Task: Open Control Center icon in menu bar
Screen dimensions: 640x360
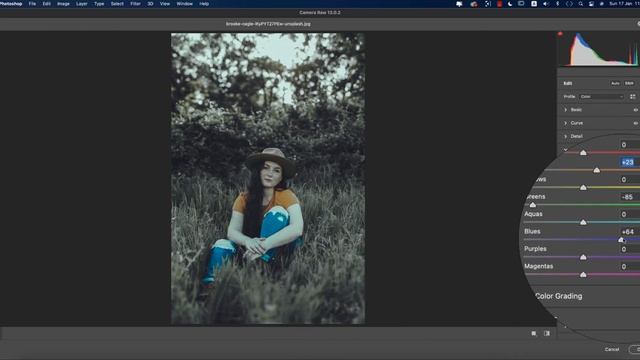Action: pyautogui.click(x=591, y=4)
